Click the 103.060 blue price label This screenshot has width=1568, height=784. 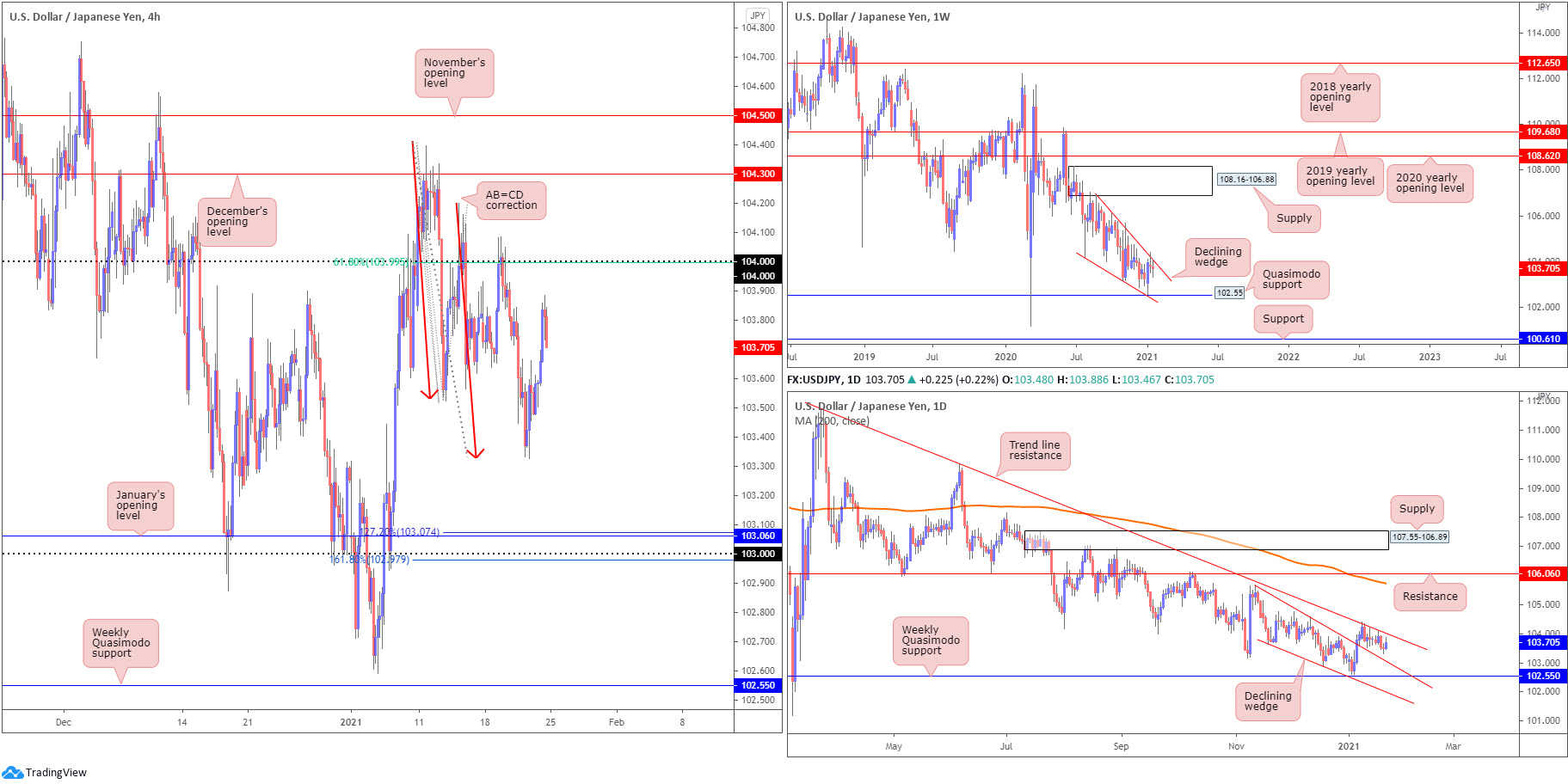[758, 536]
